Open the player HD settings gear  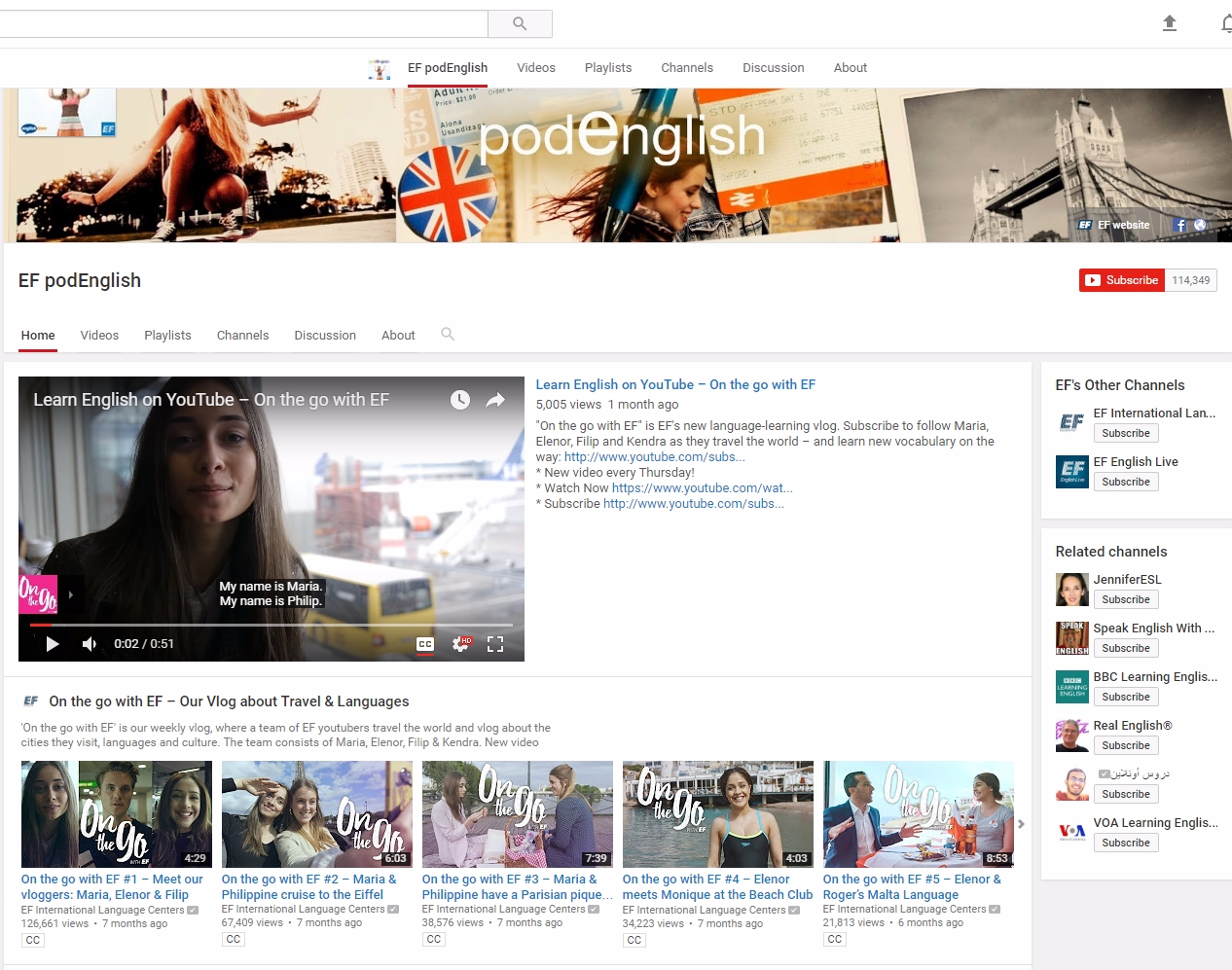(461, 644)
